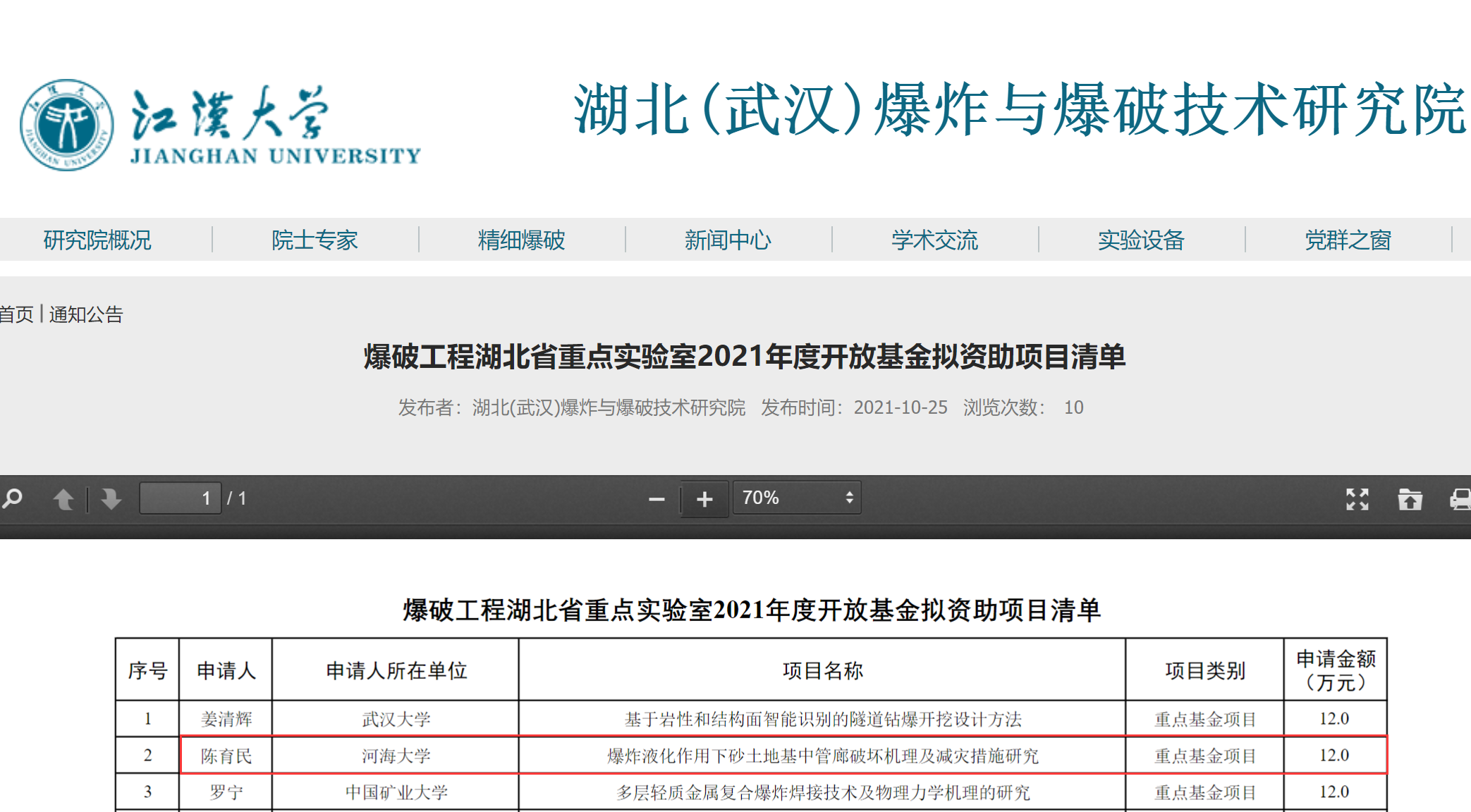Select 精细爆破 navigation item

click(521, 240)
